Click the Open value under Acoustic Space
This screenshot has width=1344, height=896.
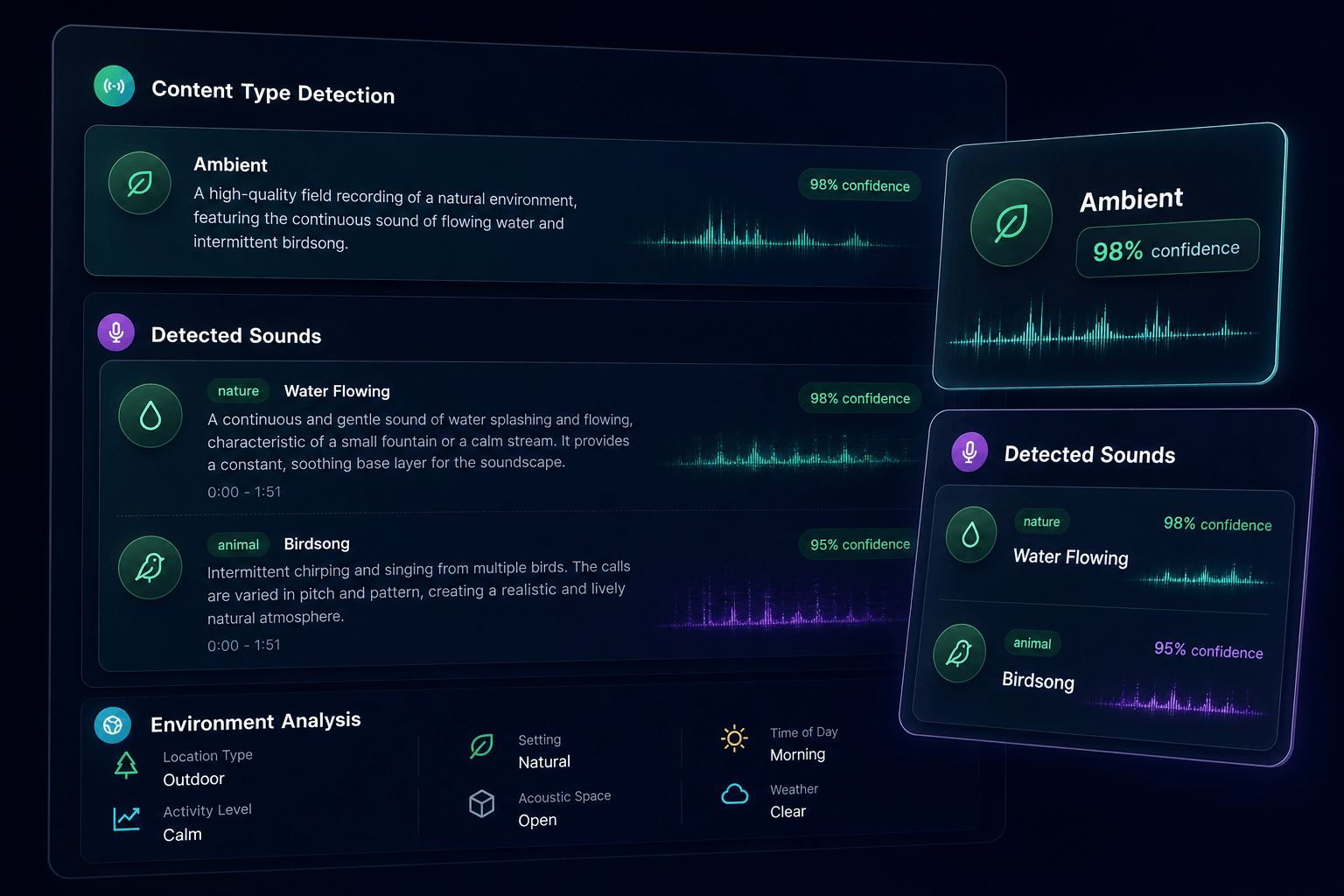click(x=537, y=820)
